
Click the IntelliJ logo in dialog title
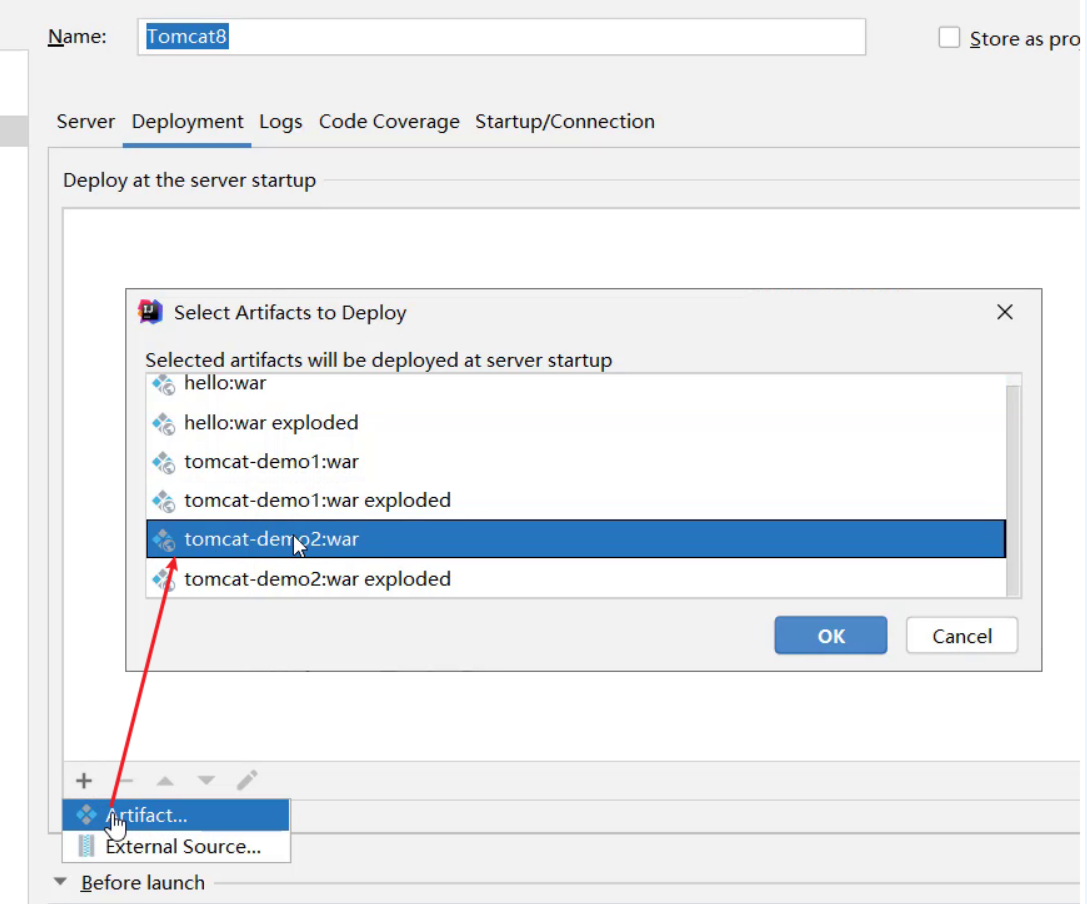[x=150, y=312]
